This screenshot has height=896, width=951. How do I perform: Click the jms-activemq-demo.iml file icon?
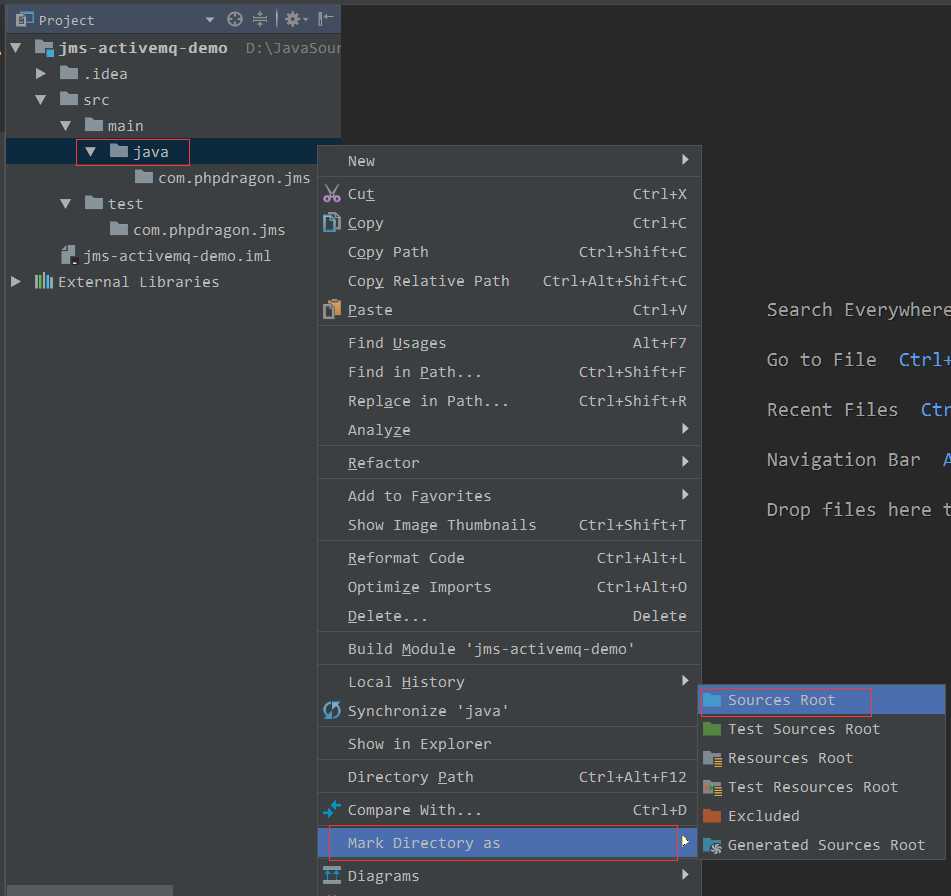[x=69, y=255]
